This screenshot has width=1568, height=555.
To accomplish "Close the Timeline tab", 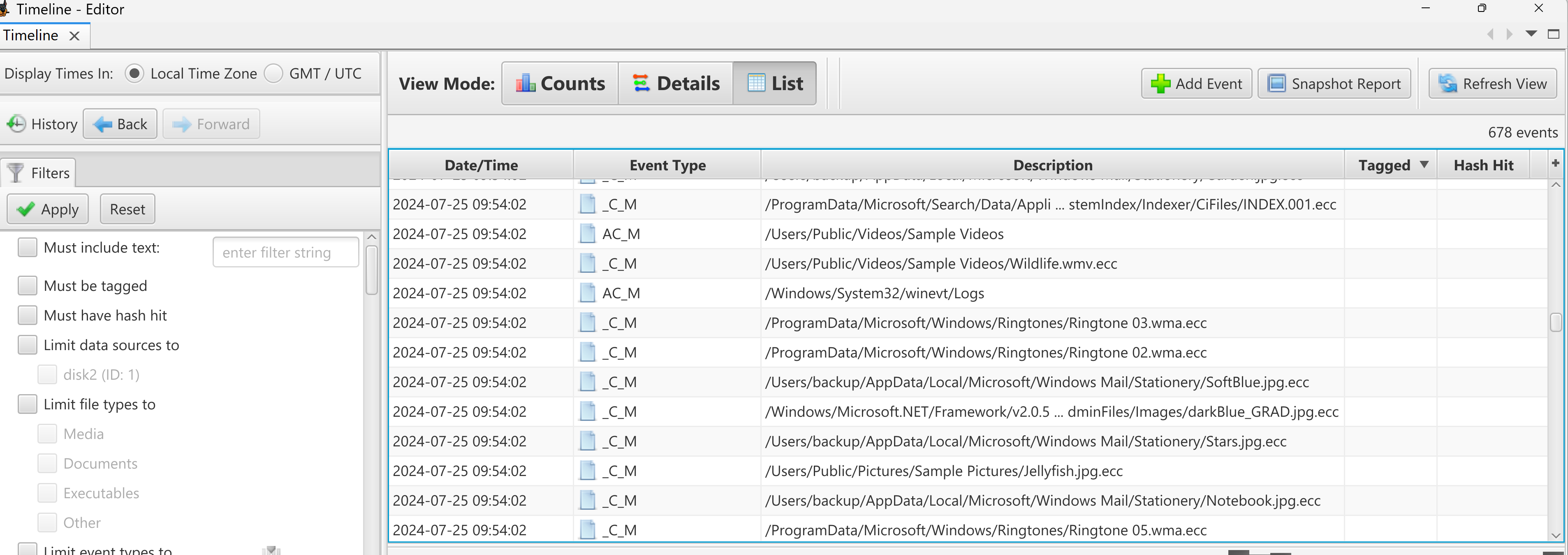I will click(75, 36).
